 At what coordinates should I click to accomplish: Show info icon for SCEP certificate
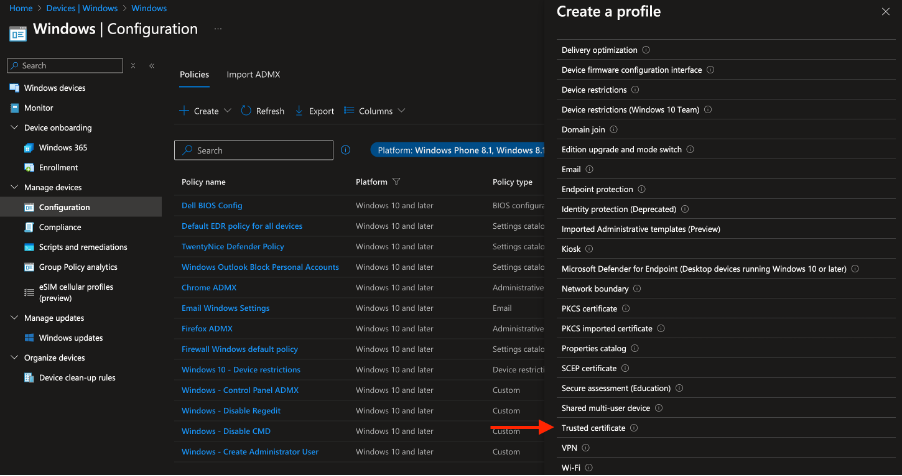625,368
